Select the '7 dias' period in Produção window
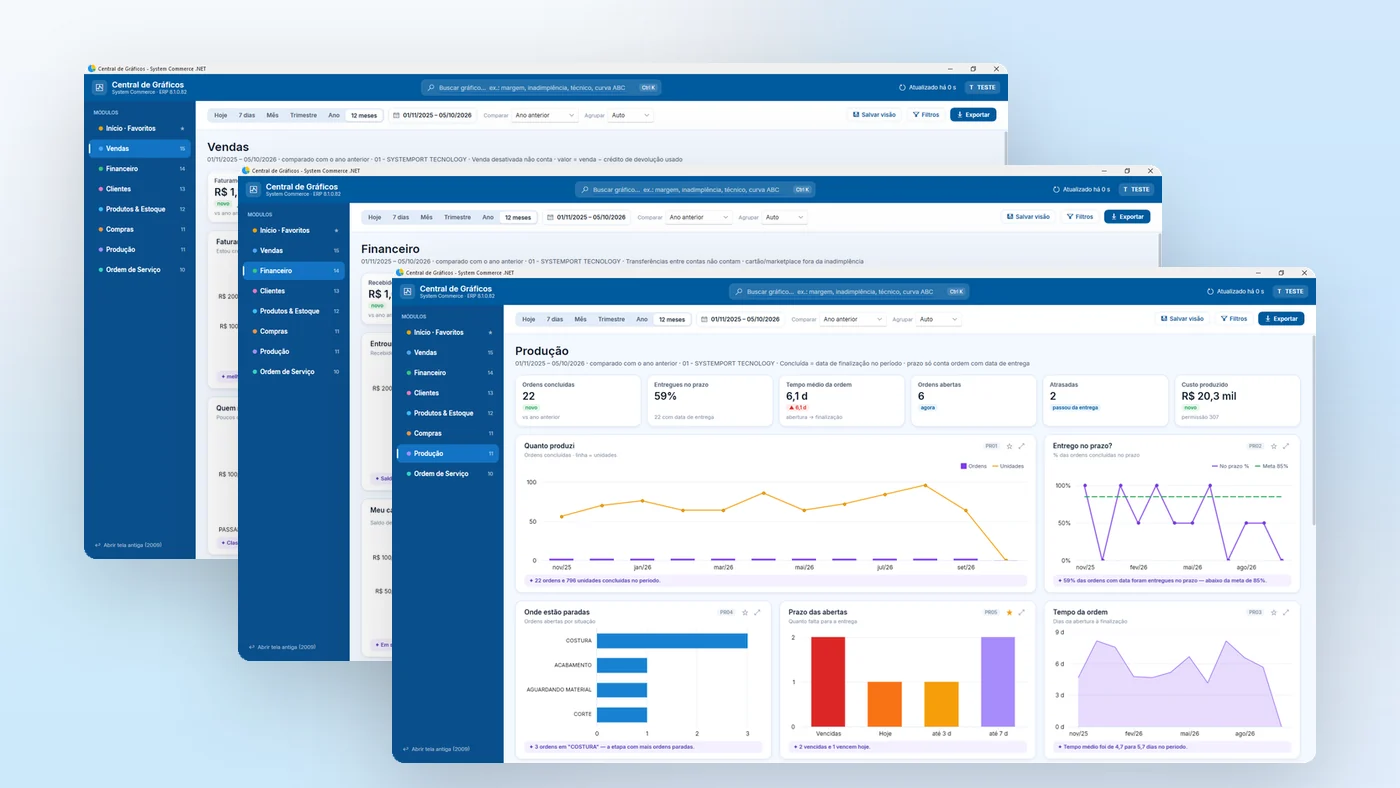Viewport: 1400px width, 788px height. pos(555,319)
